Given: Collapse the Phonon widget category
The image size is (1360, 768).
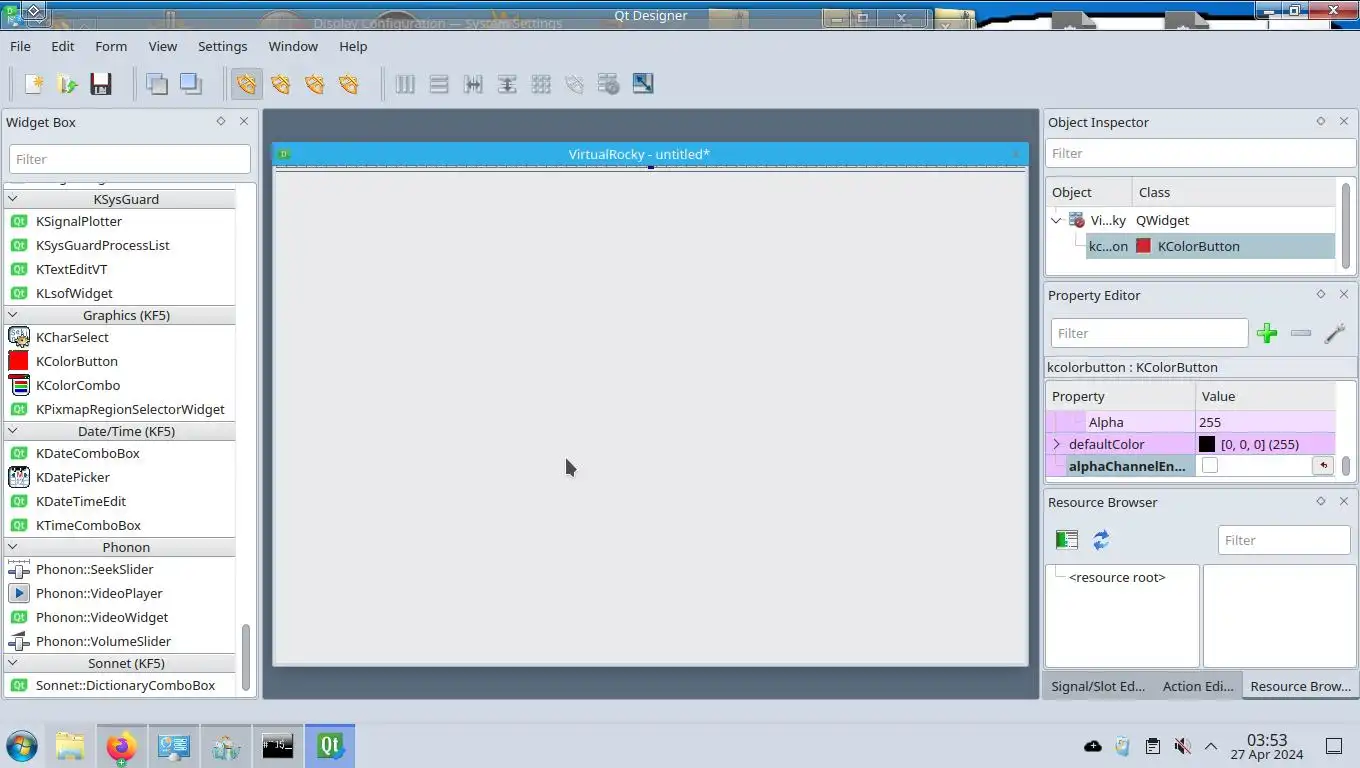Looking at the screenshot, I should pyautogui.click(x=13, y=547).
